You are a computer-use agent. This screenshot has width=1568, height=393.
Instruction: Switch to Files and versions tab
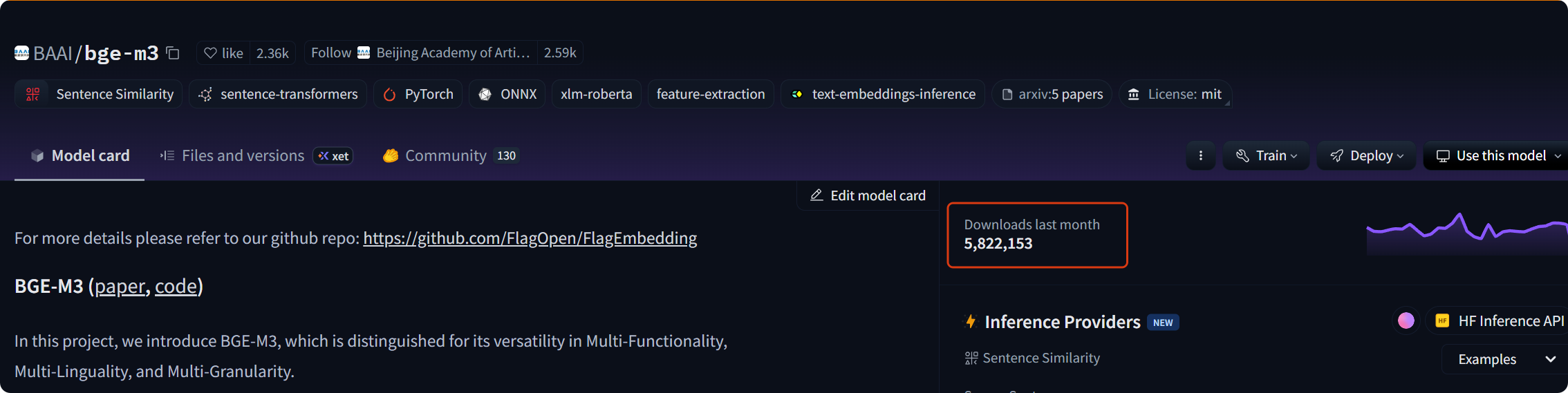(242, 156)
